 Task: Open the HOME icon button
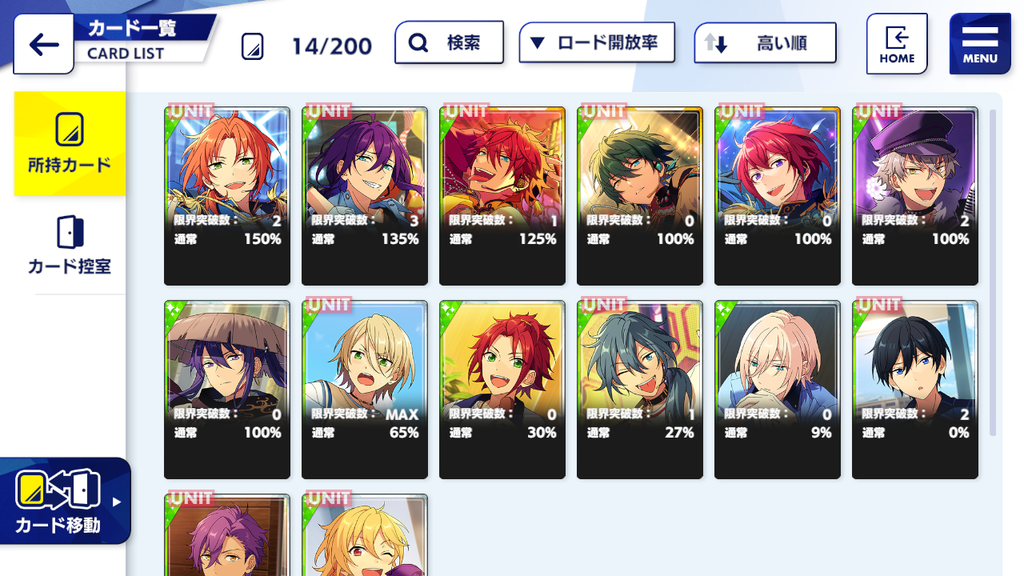897,44
